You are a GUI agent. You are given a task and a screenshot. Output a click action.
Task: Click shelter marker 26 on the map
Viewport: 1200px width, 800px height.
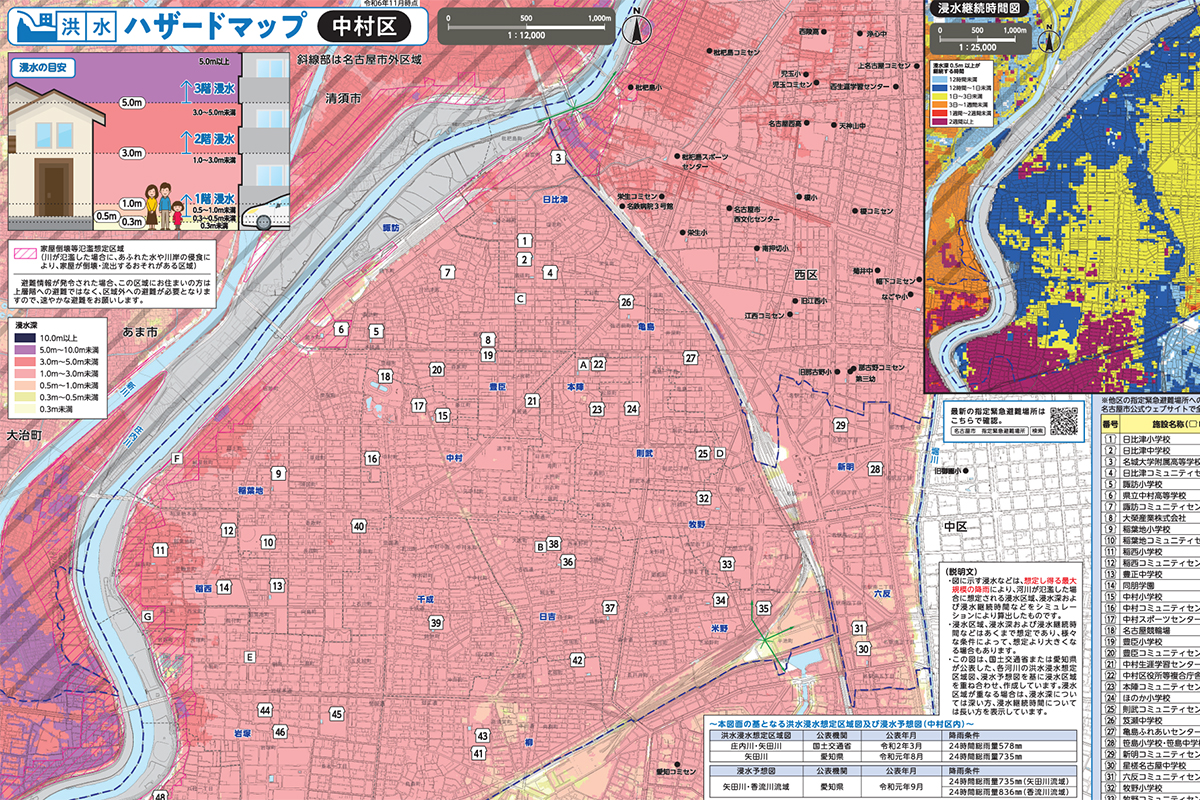click(625, 302)
